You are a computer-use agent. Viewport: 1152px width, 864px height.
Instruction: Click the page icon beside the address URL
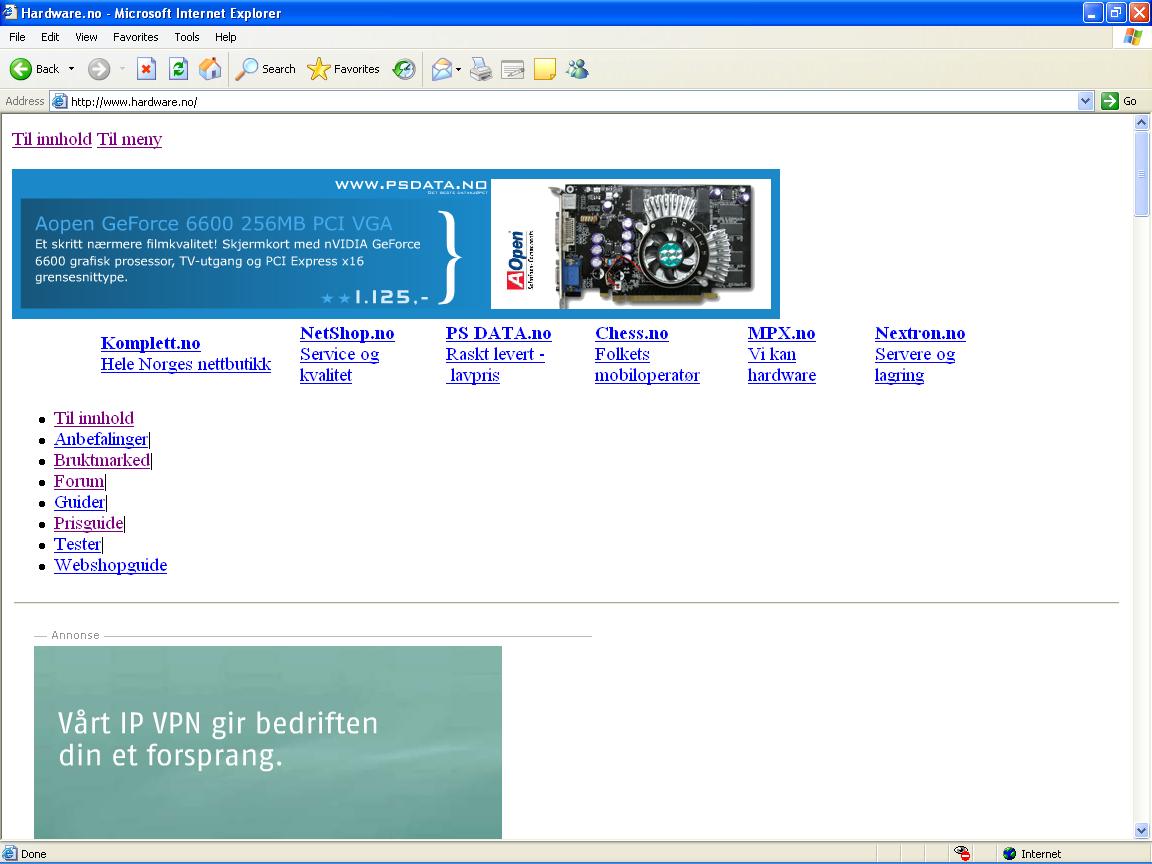60,101
